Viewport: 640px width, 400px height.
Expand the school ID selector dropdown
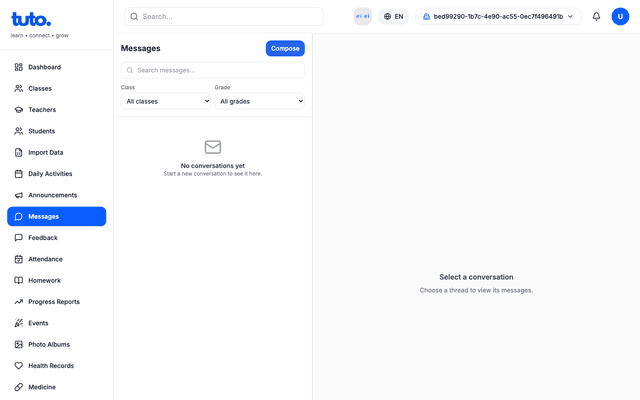[498, 16]
